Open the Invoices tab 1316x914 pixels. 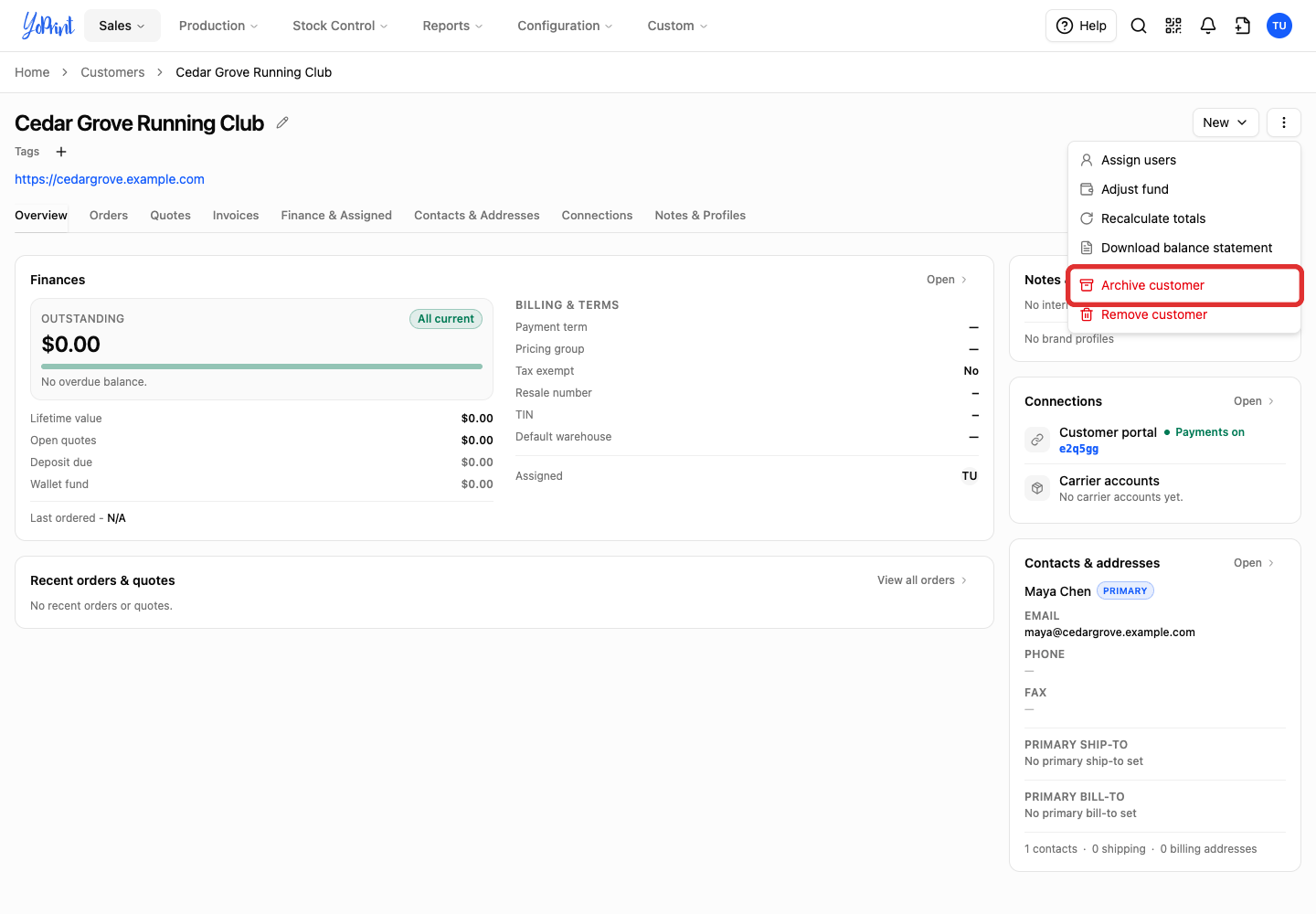236,216
